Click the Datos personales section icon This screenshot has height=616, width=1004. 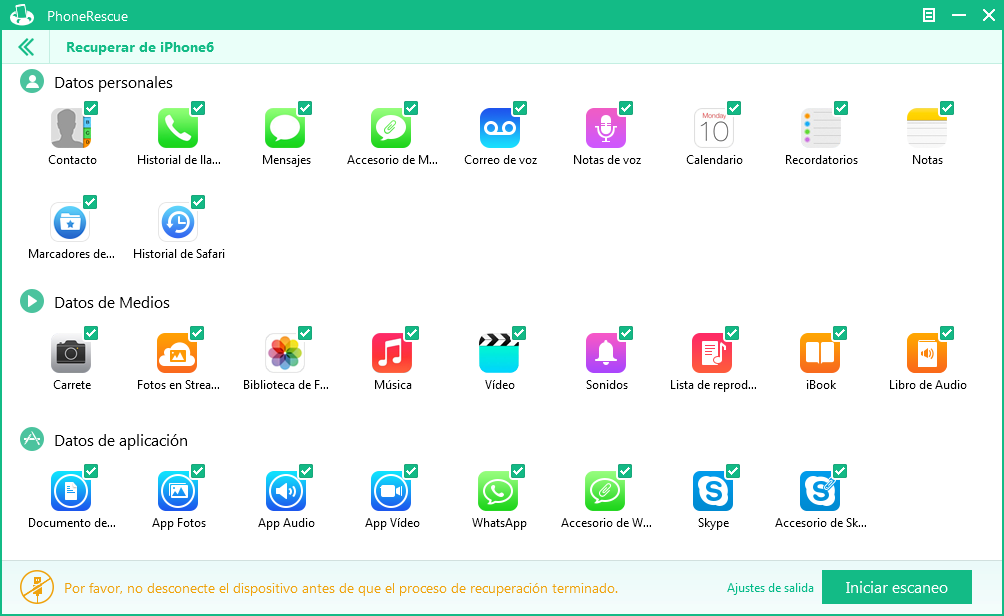pos(32,81)
